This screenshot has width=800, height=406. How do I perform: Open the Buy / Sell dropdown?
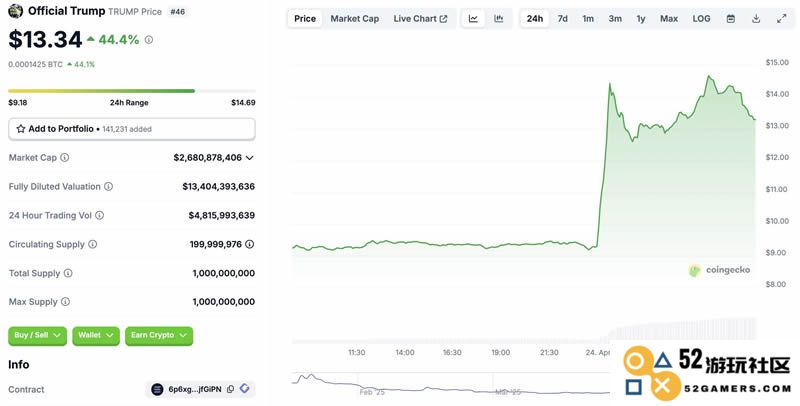coord(37,336)
